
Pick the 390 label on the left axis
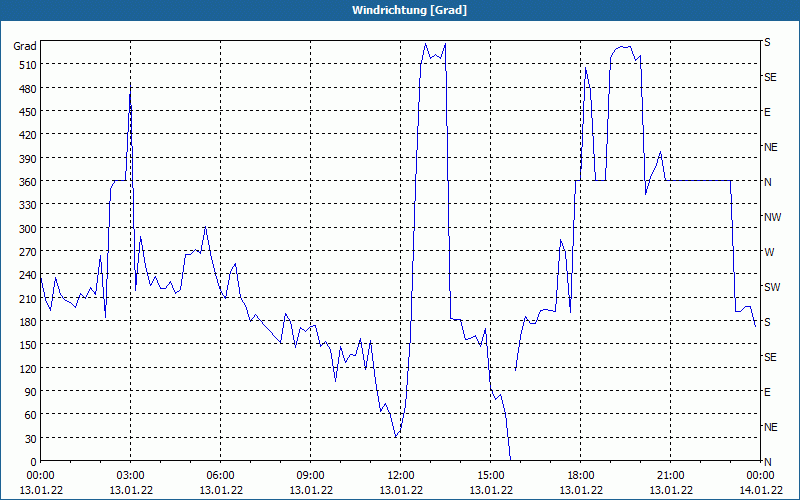28,159
